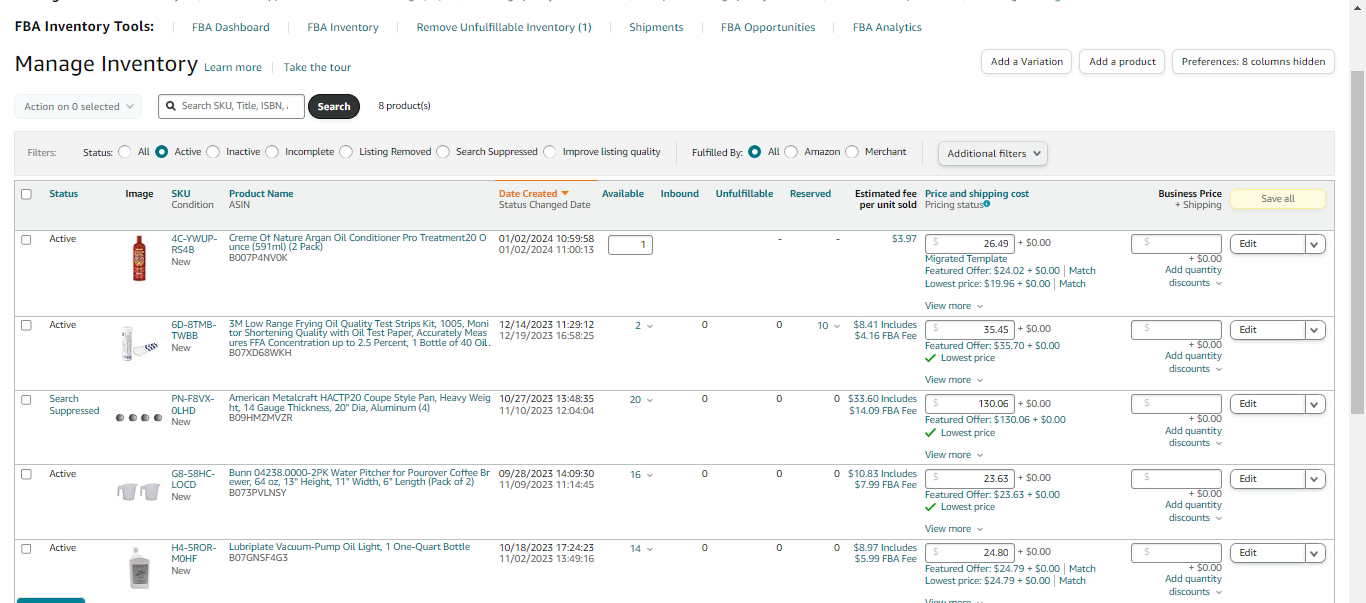This screenshot has height=603, width=1366.
Task: Select the Inactive status filter
Action: 212,152
